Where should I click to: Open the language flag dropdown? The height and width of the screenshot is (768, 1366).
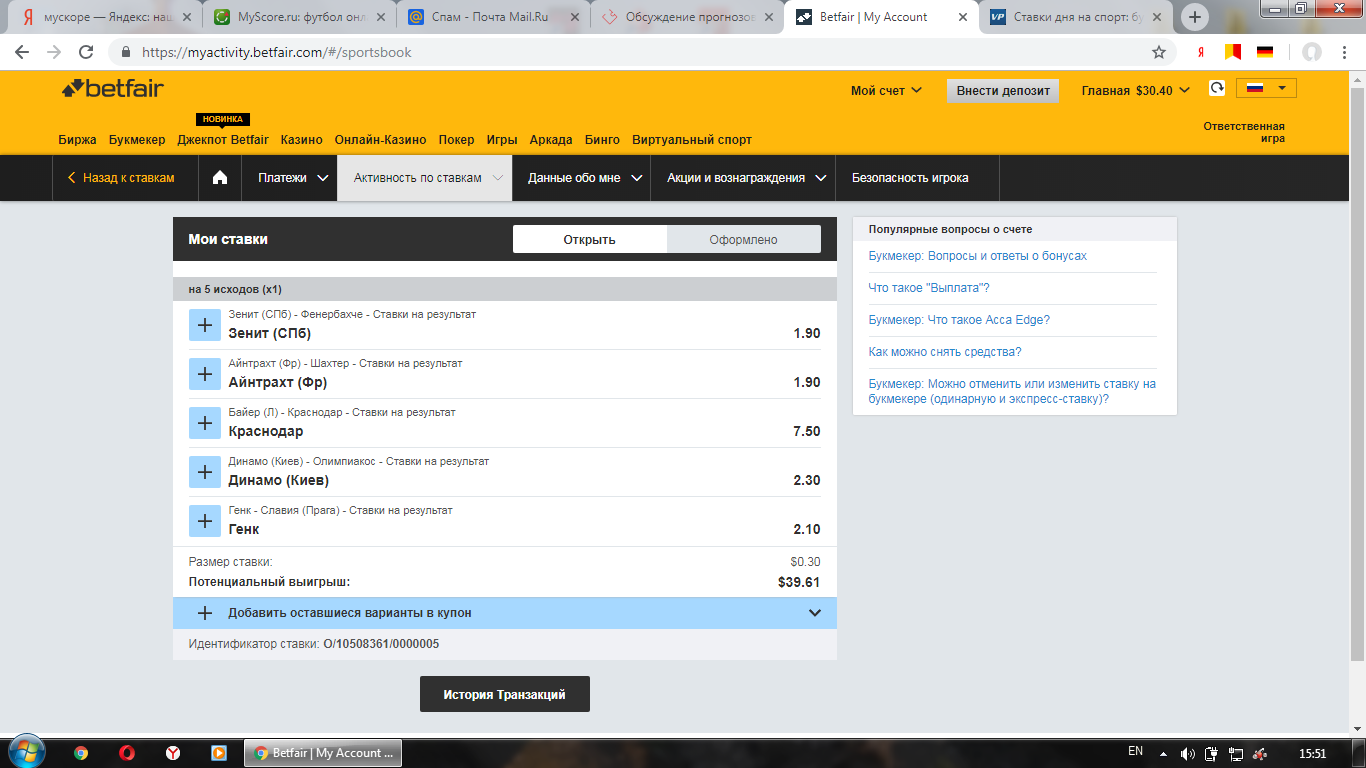(x=1266, y=89)
